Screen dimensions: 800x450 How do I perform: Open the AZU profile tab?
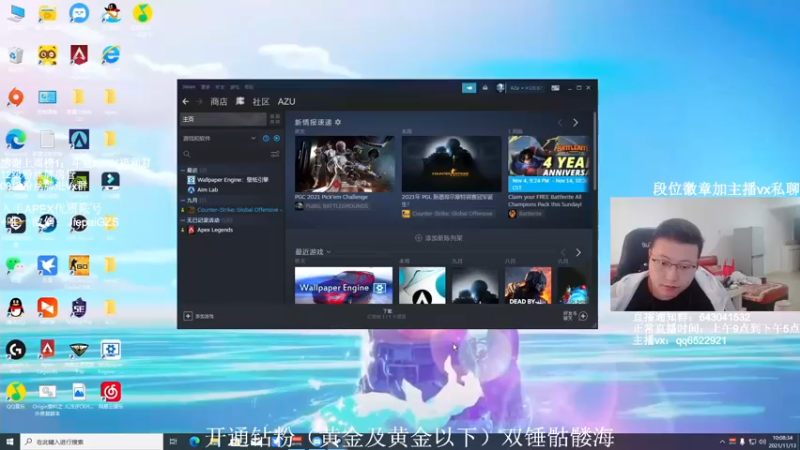click(x=286, y=102)
